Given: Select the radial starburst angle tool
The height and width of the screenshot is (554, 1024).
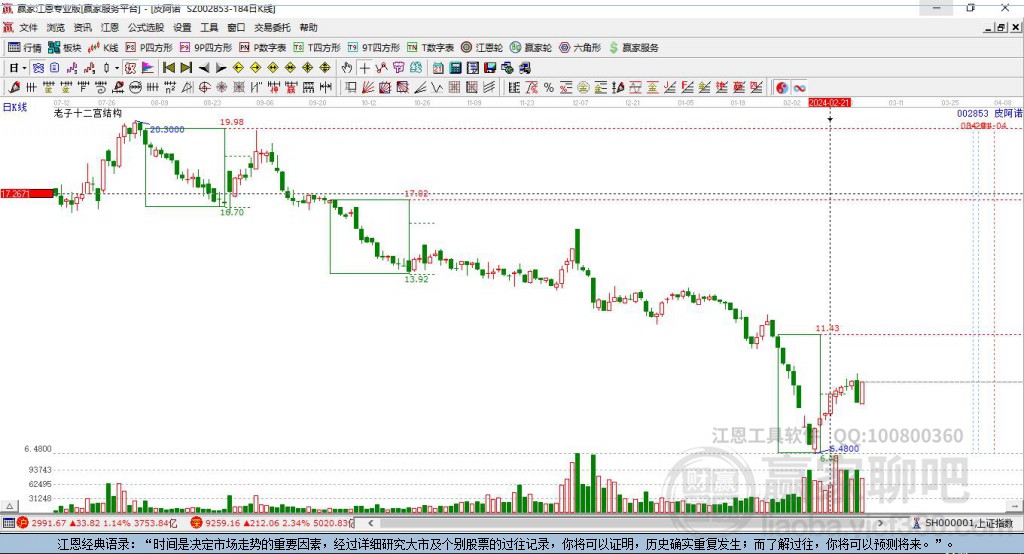Looking at the screenshot, I should [x=221, y=88].
